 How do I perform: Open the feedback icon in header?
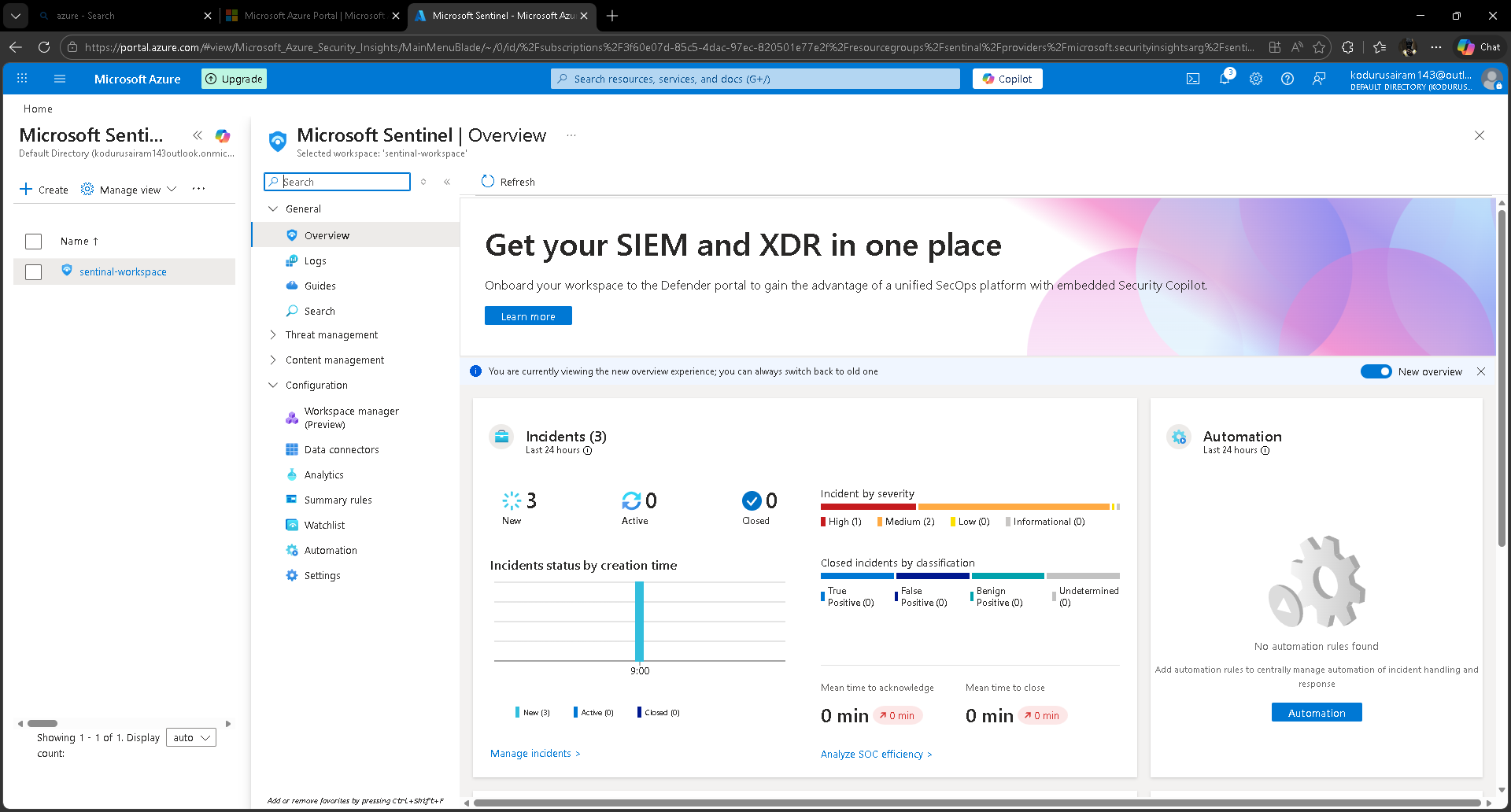point(1319,79)
